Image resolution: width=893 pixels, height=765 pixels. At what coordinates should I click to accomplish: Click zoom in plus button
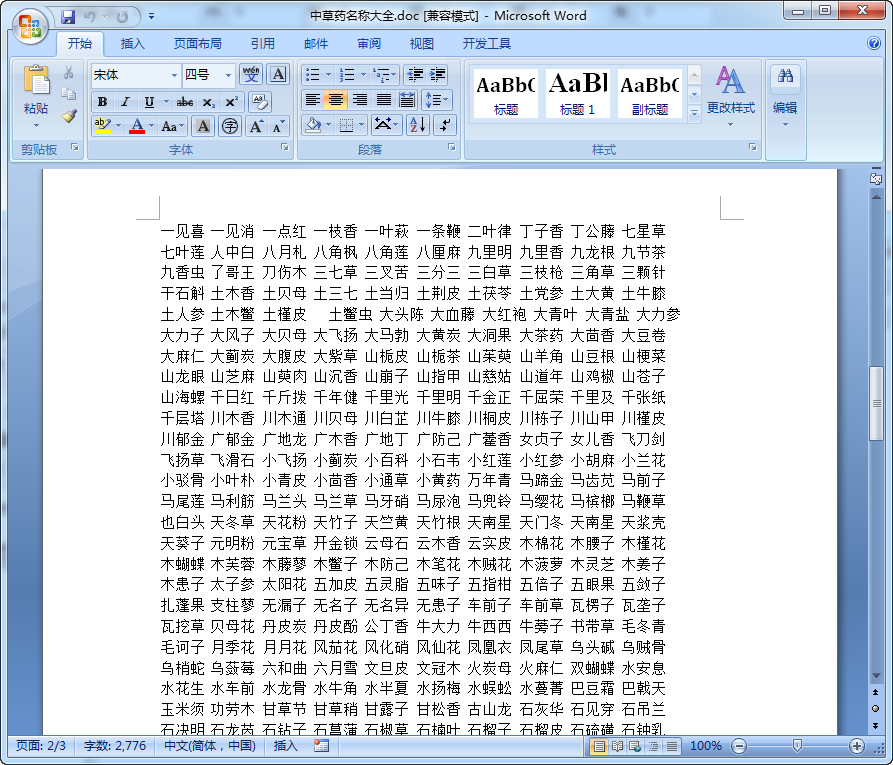[857, 746]
